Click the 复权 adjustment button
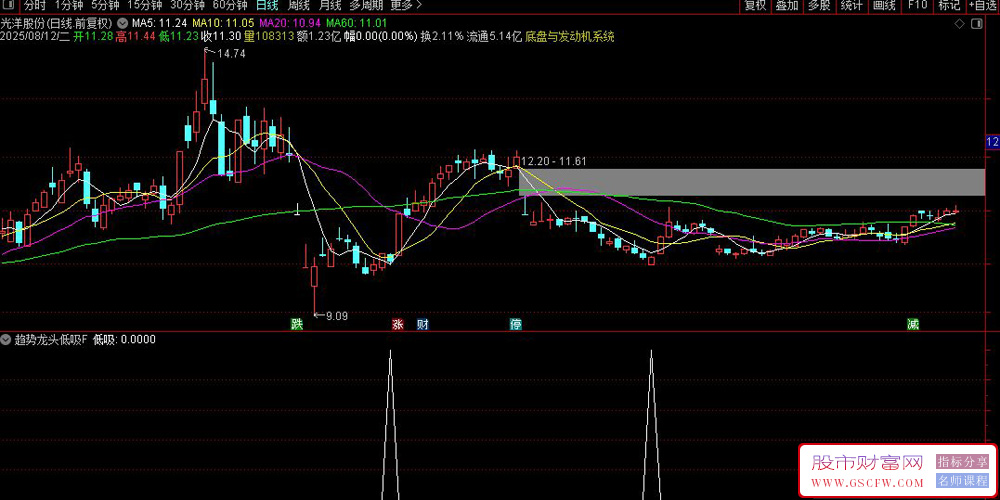1000x500 pixels. coord(756,6)
